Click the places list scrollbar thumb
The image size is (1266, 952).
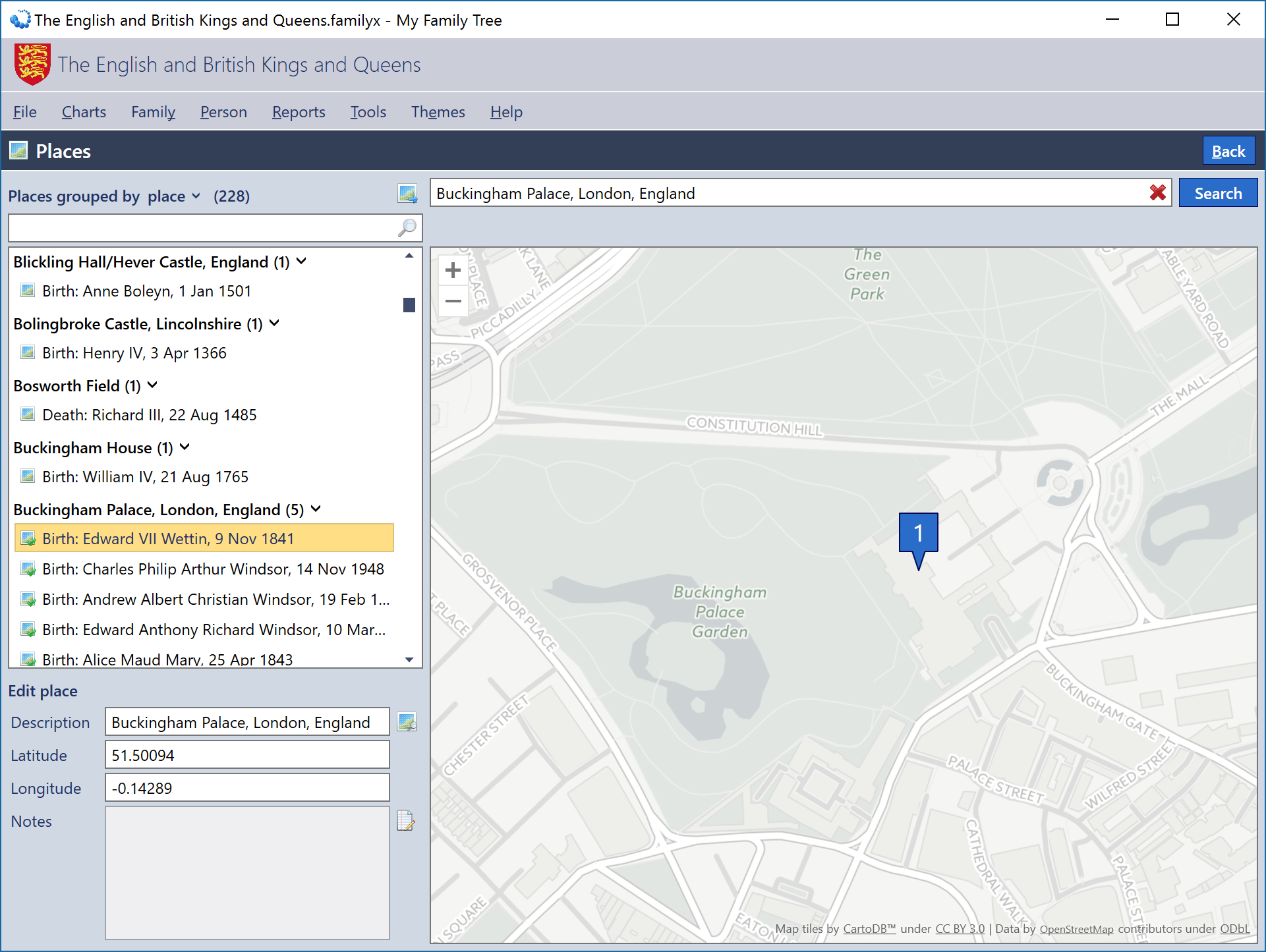click(409, 305)
